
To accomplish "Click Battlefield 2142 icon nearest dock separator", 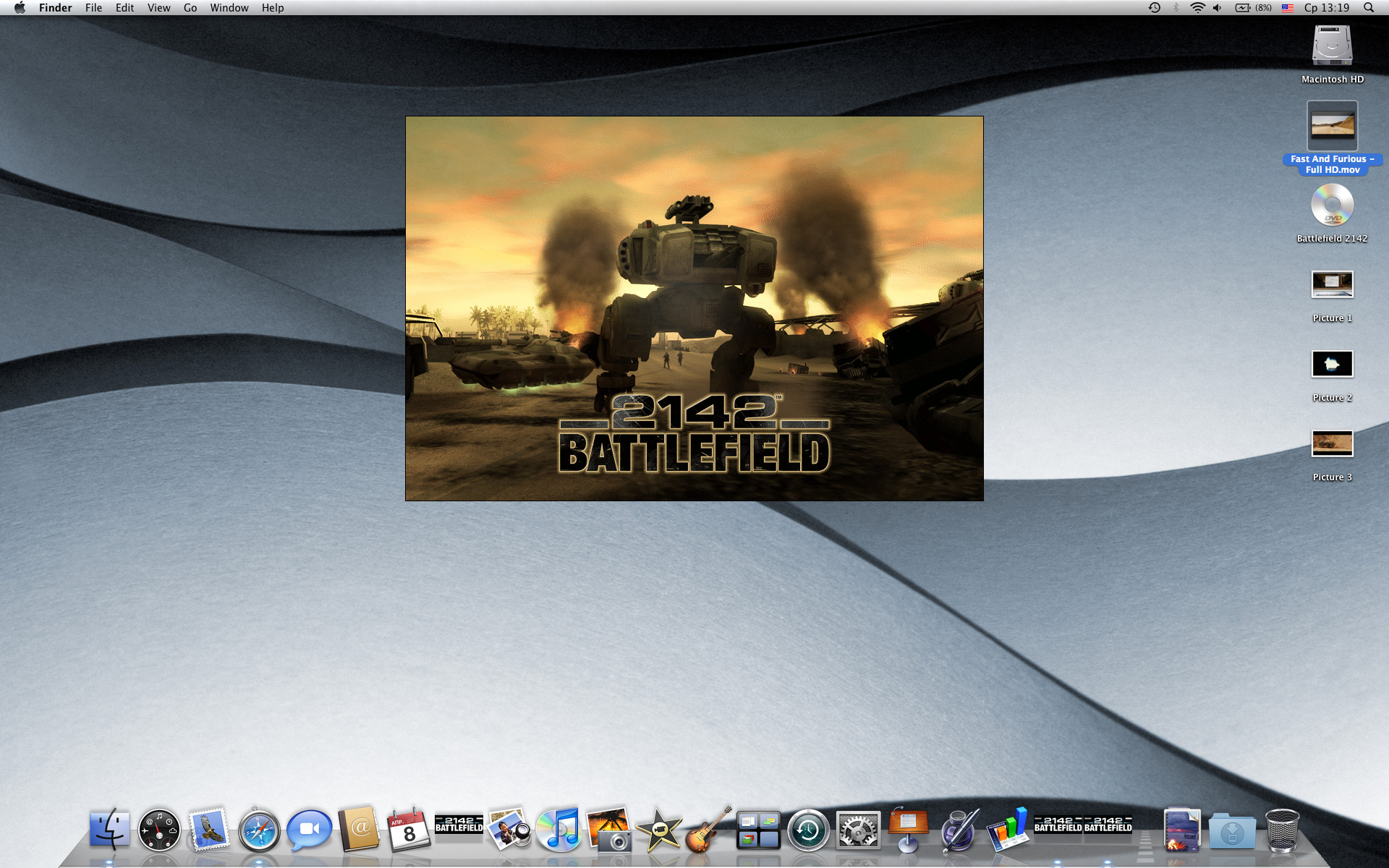I will [x=1108, y=825].
